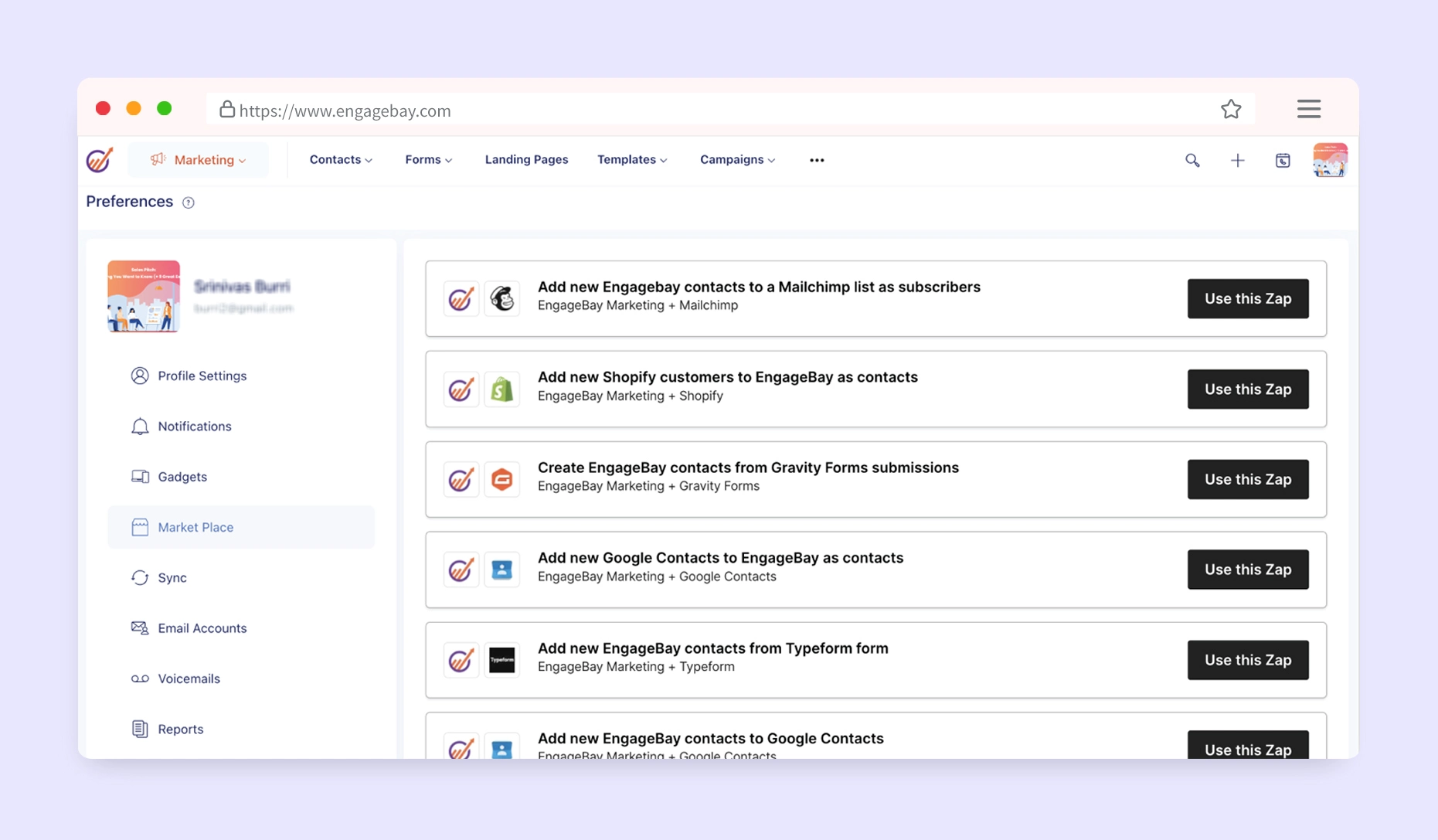Click the Notifications bell icon
The width and height of the screenshot is (1438, 840).
(x=140, y=426)
